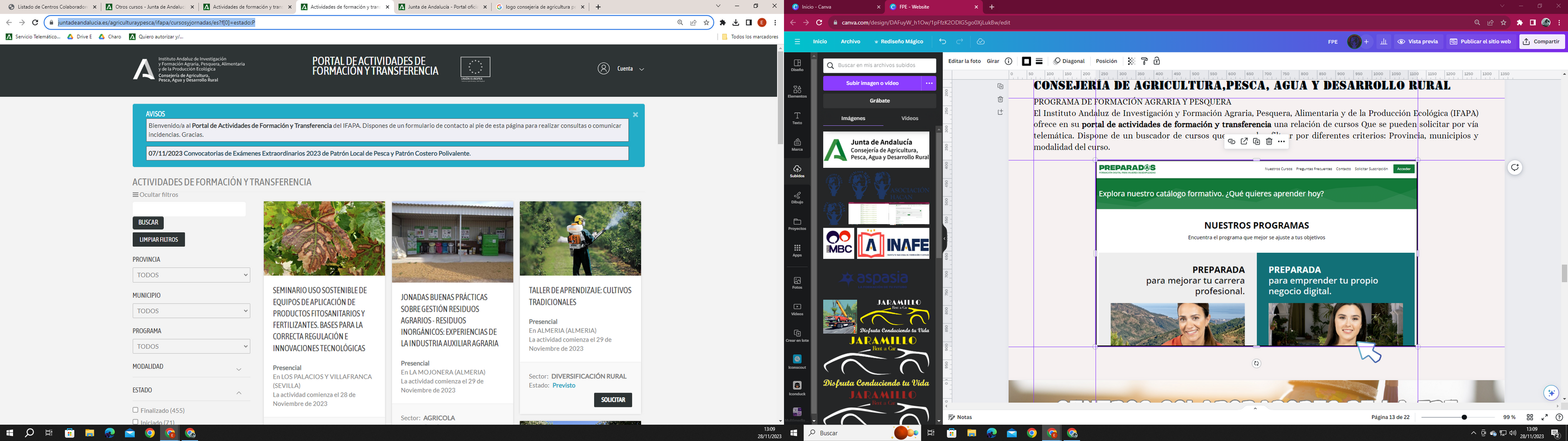Click the zoom slider handle in Canva
The height and width of the screenshot is (441, 1568).
(x=1464, y=417)
